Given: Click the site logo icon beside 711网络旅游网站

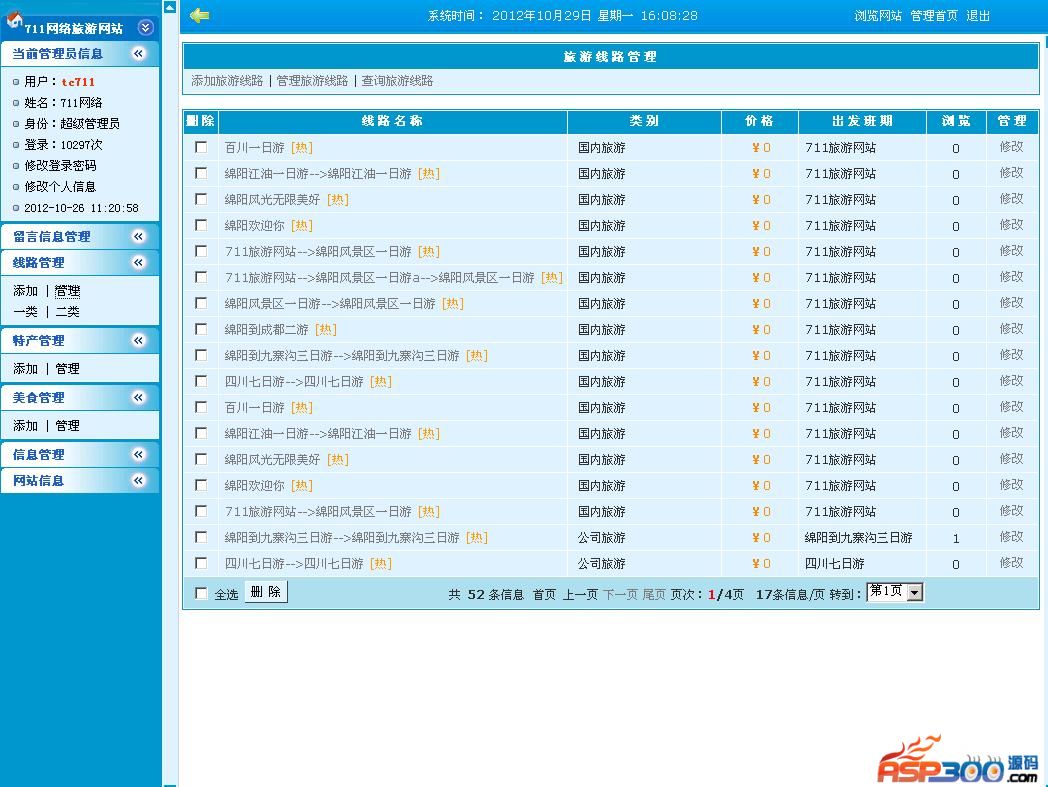Looking at the screenshot, I should (13, 21).
